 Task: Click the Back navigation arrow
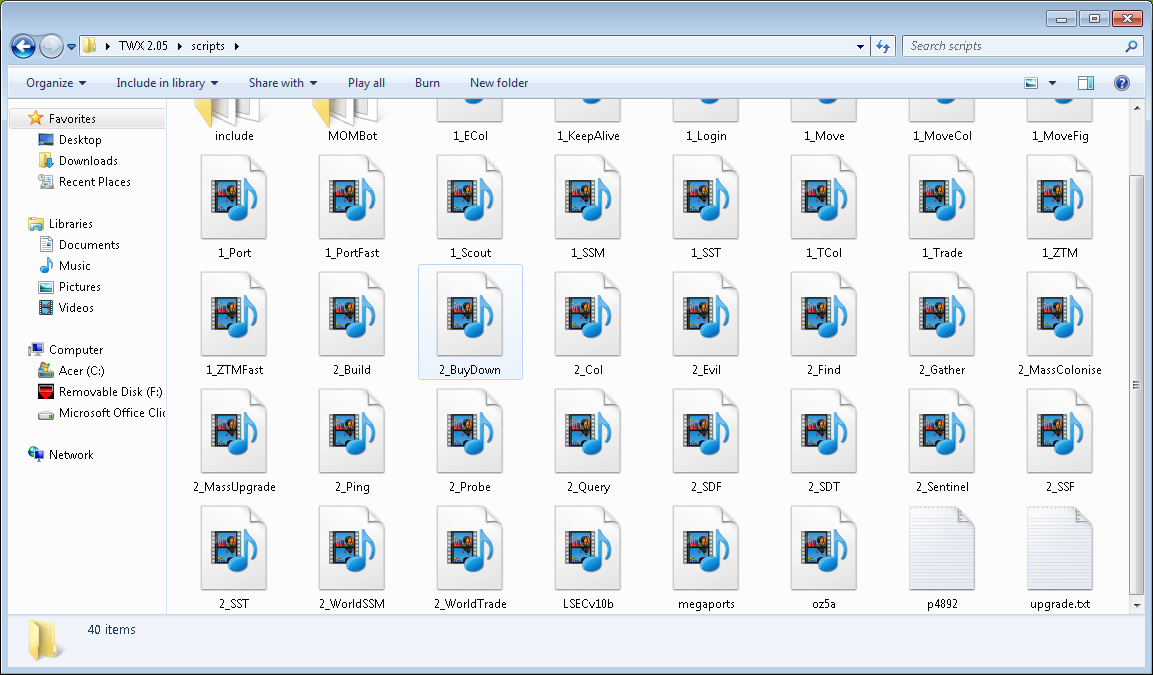click(x=24, y=46)
